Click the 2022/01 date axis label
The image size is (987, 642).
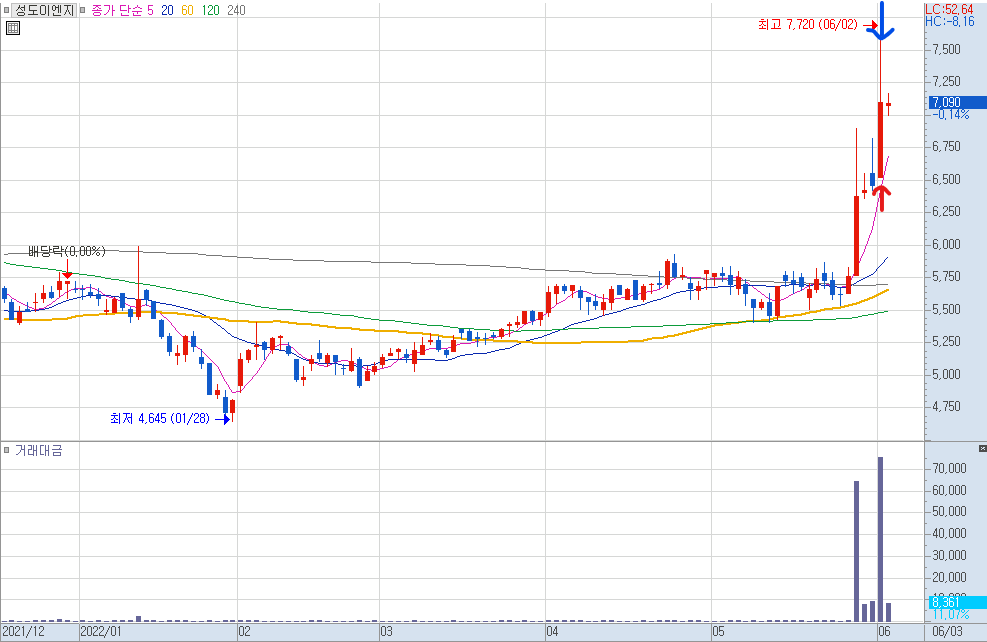(x=101, y=631)
